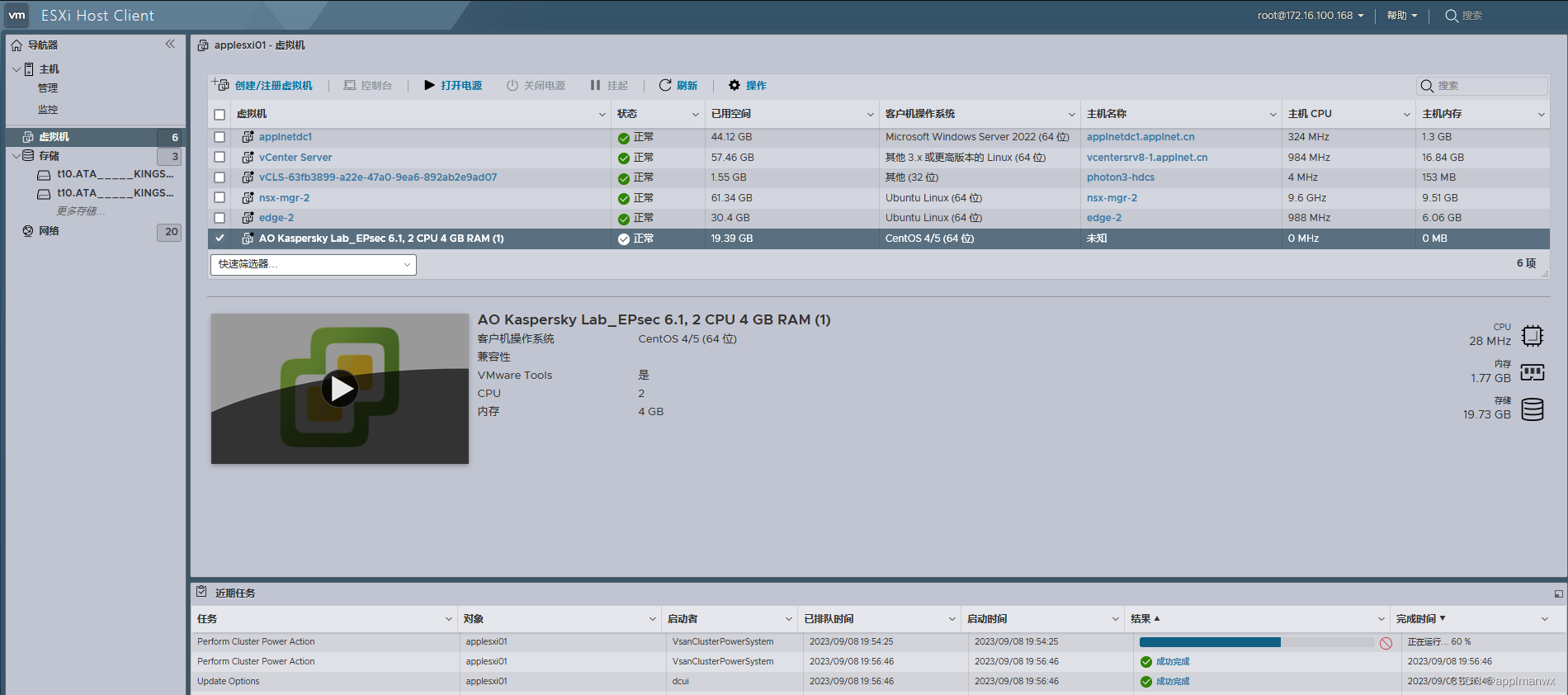Click the VMware vm logo icon
The image size is (1568, 695).
tap(17, 15)
